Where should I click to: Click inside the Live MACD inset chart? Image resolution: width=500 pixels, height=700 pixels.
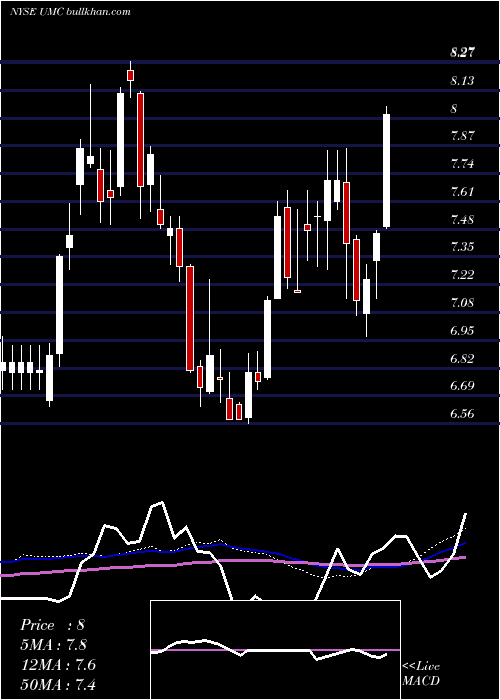point(275,650)
